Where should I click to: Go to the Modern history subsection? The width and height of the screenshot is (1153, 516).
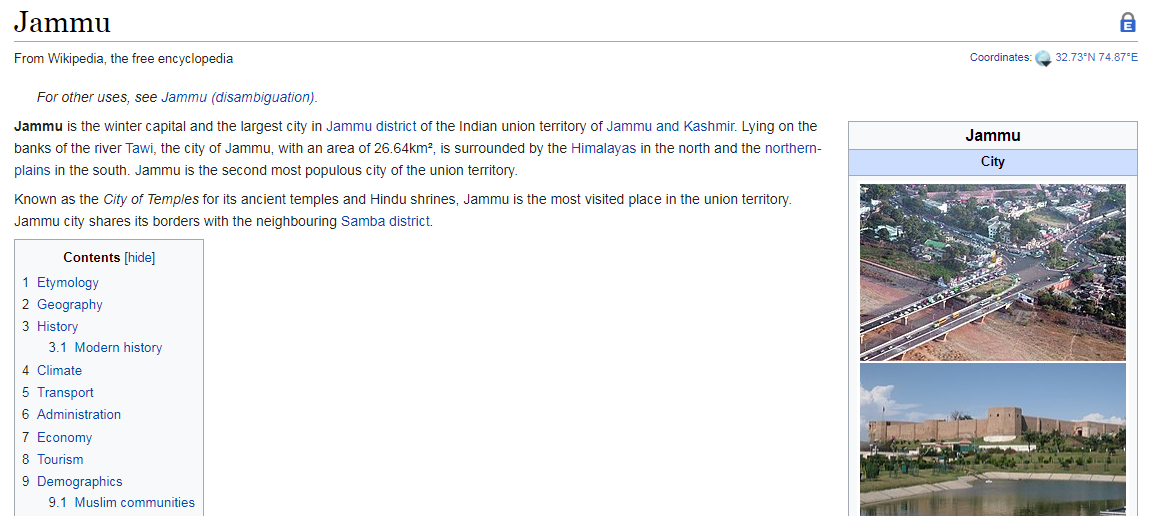click(x=118, y=348)
